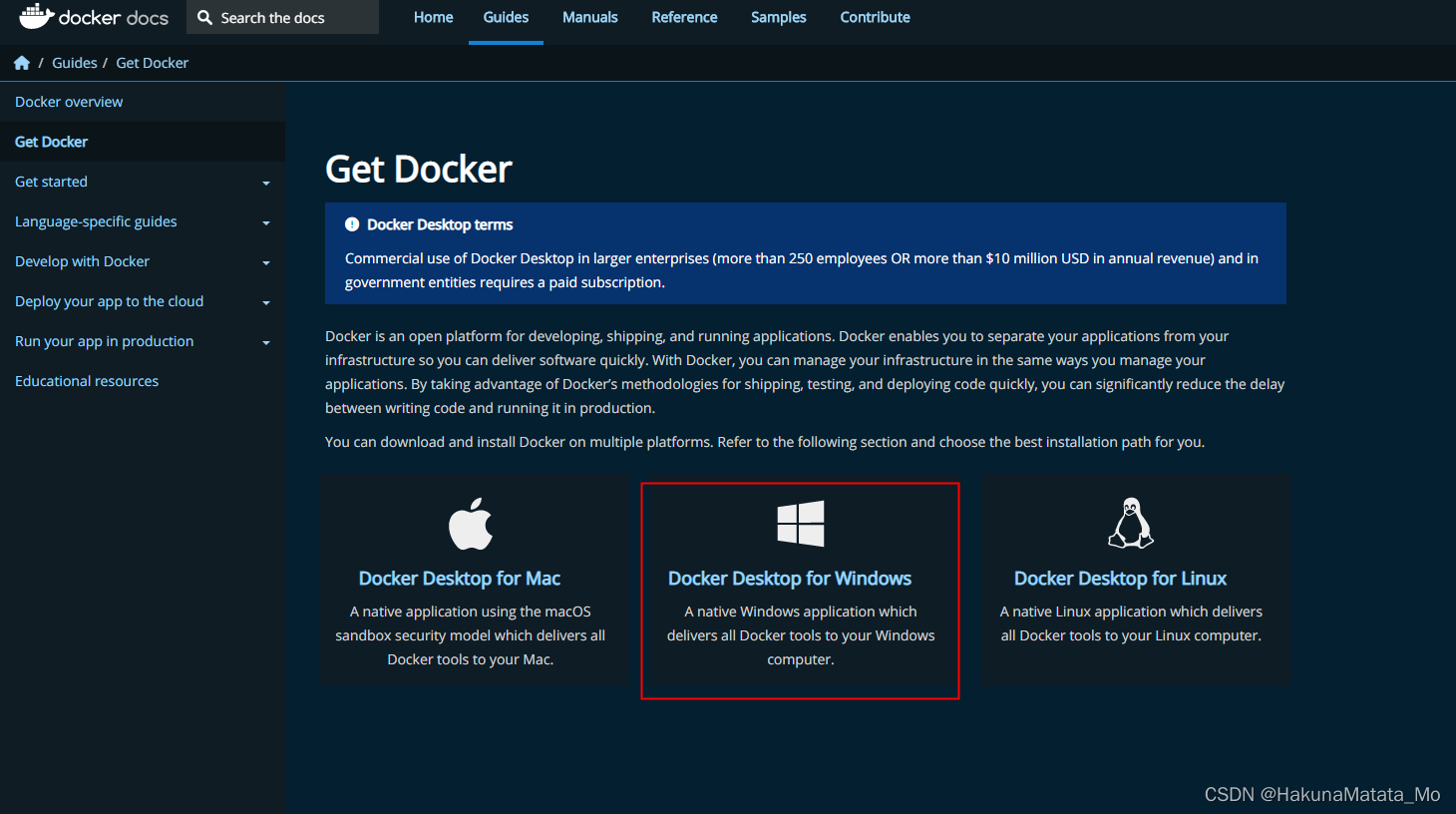Screen dimensions: 1456x814
Task: Click the commercial use notice text
Action: tap(802, 270)
